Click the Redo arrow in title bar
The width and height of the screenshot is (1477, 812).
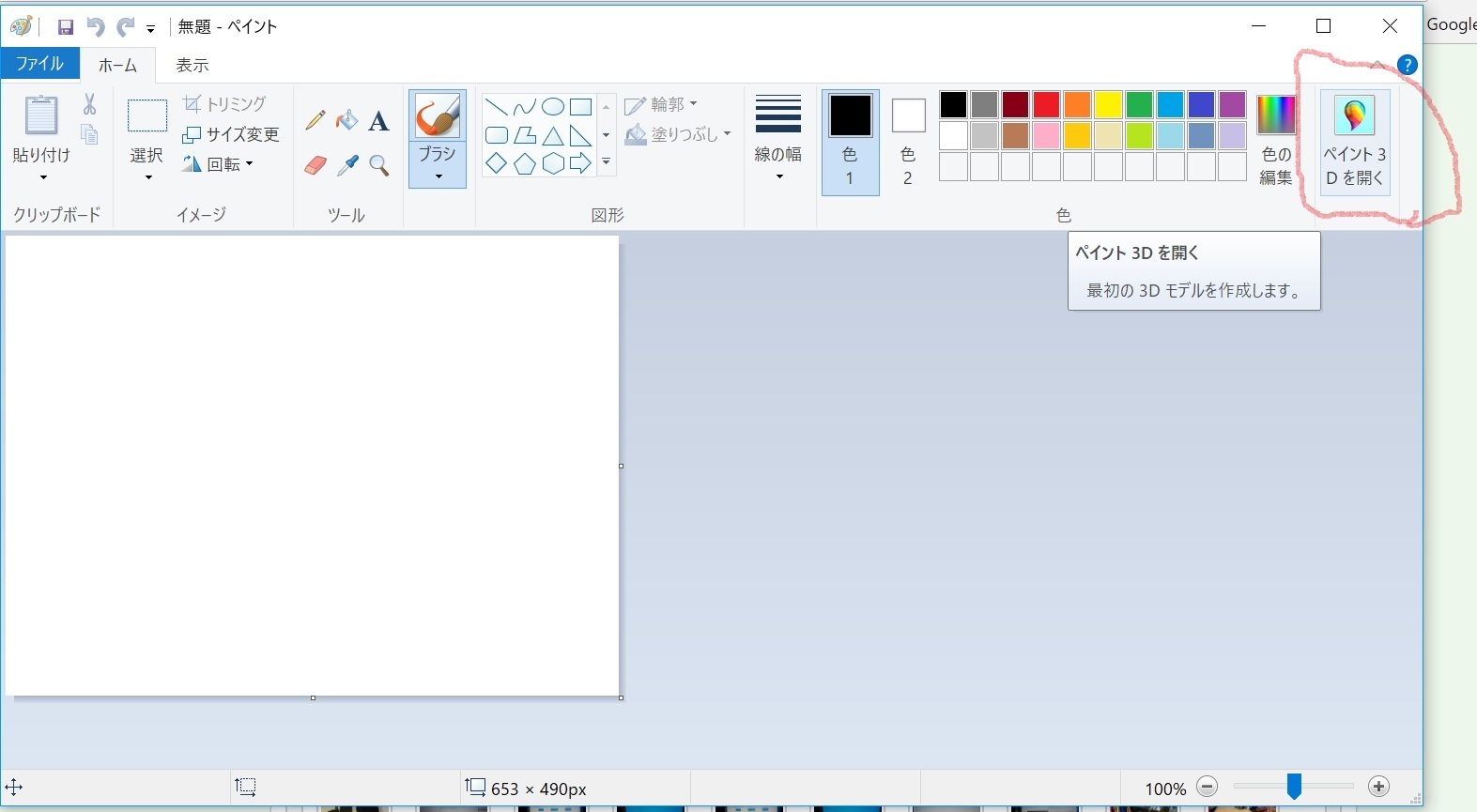[125, 27]
